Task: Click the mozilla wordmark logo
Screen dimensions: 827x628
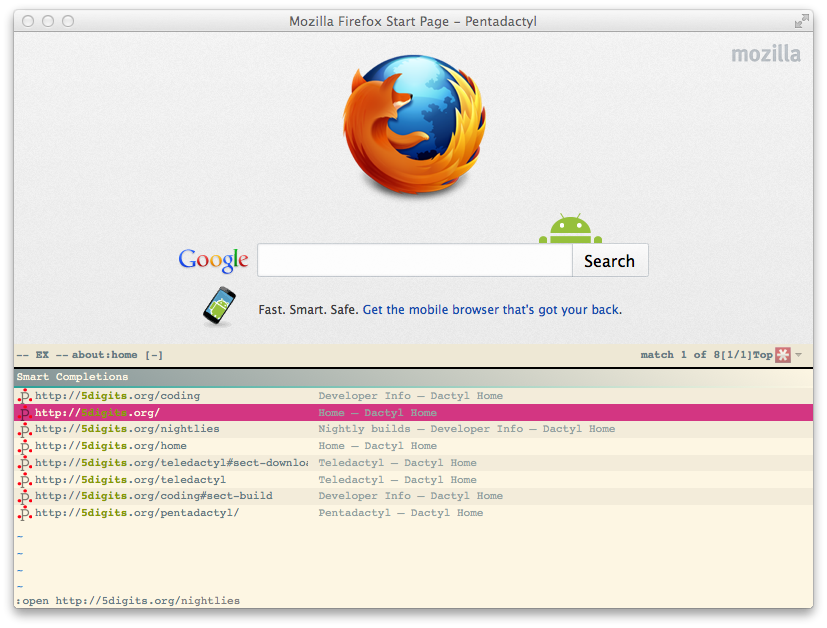Action: (766, 54)
